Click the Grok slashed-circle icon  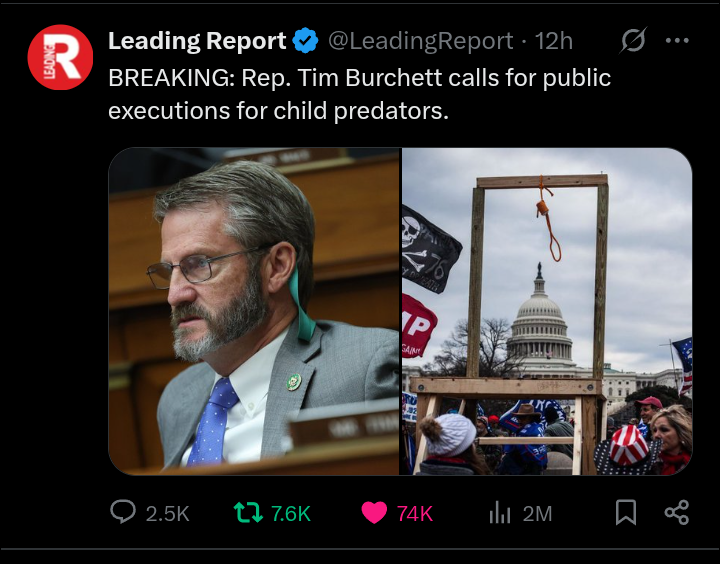point(633,41)
